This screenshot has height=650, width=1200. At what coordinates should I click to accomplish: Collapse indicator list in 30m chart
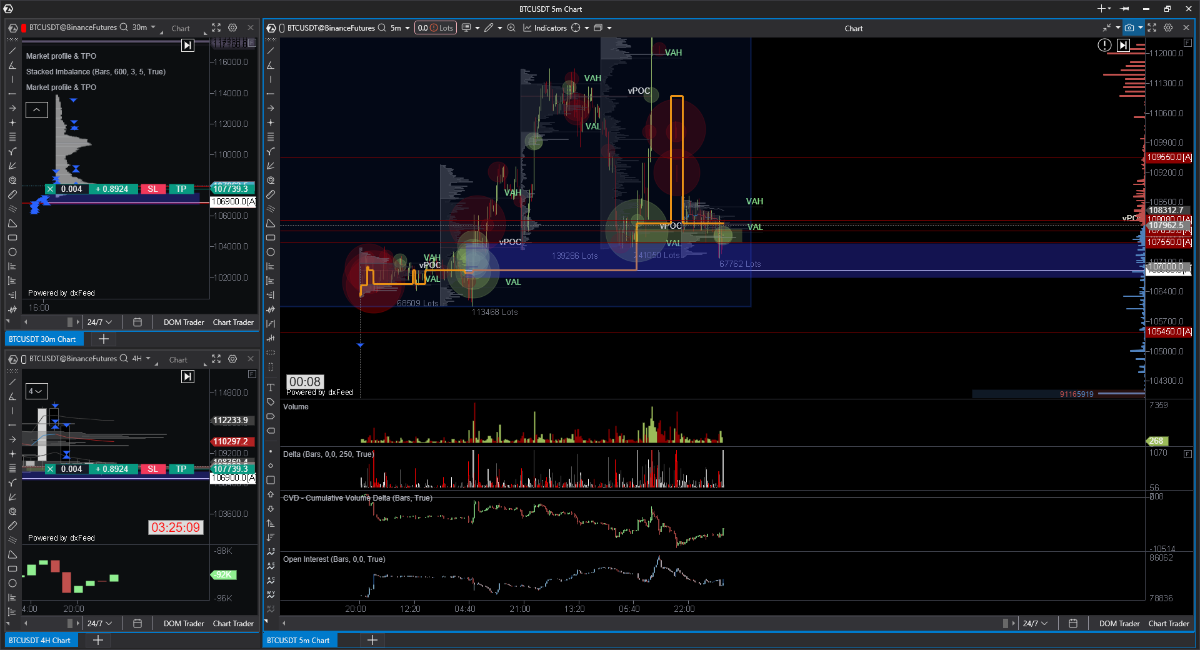(35, 109)
